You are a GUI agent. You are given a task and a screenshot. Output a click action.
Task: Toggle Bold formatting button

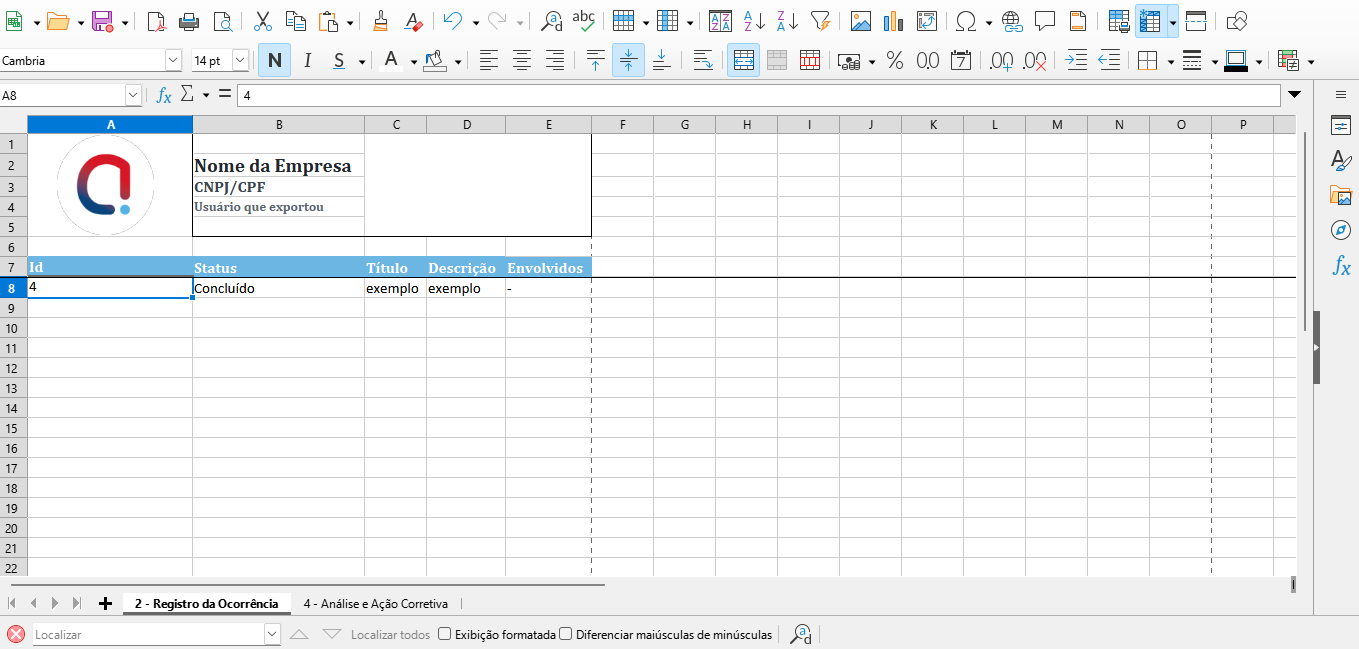[274, 61]
